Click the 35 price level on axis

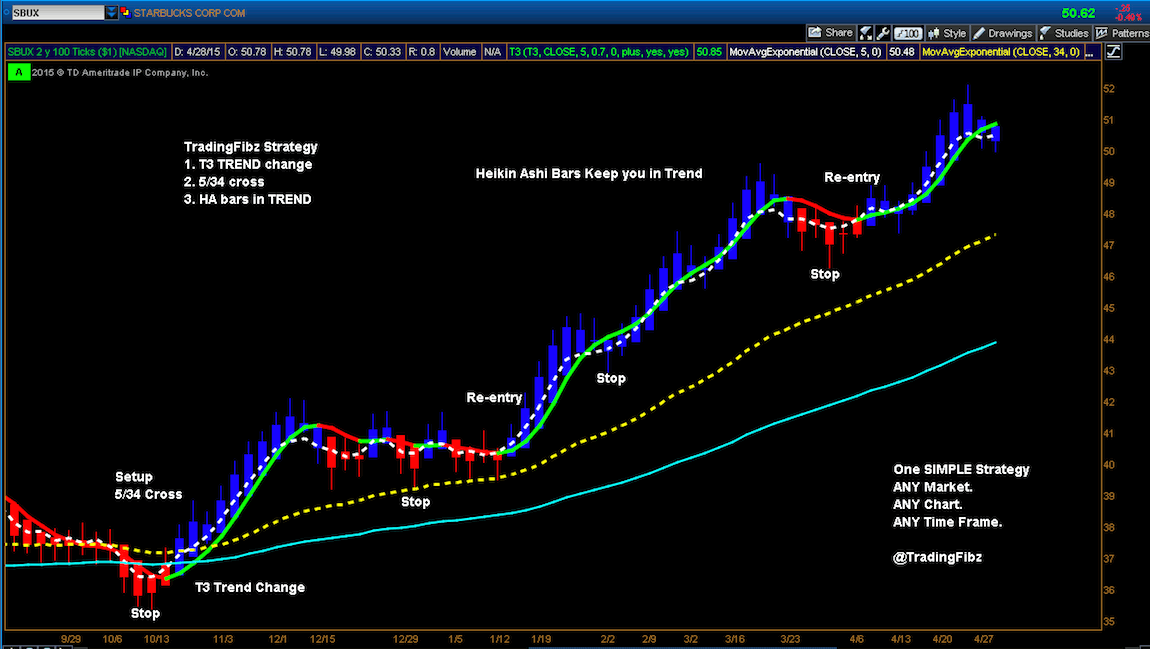[1109, 622]
